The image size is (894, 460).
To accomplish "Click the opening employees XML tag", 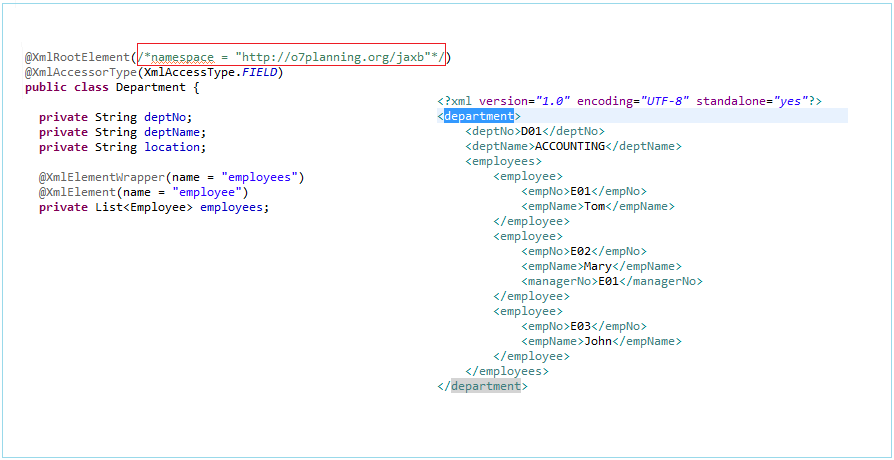I will point(503,161).
